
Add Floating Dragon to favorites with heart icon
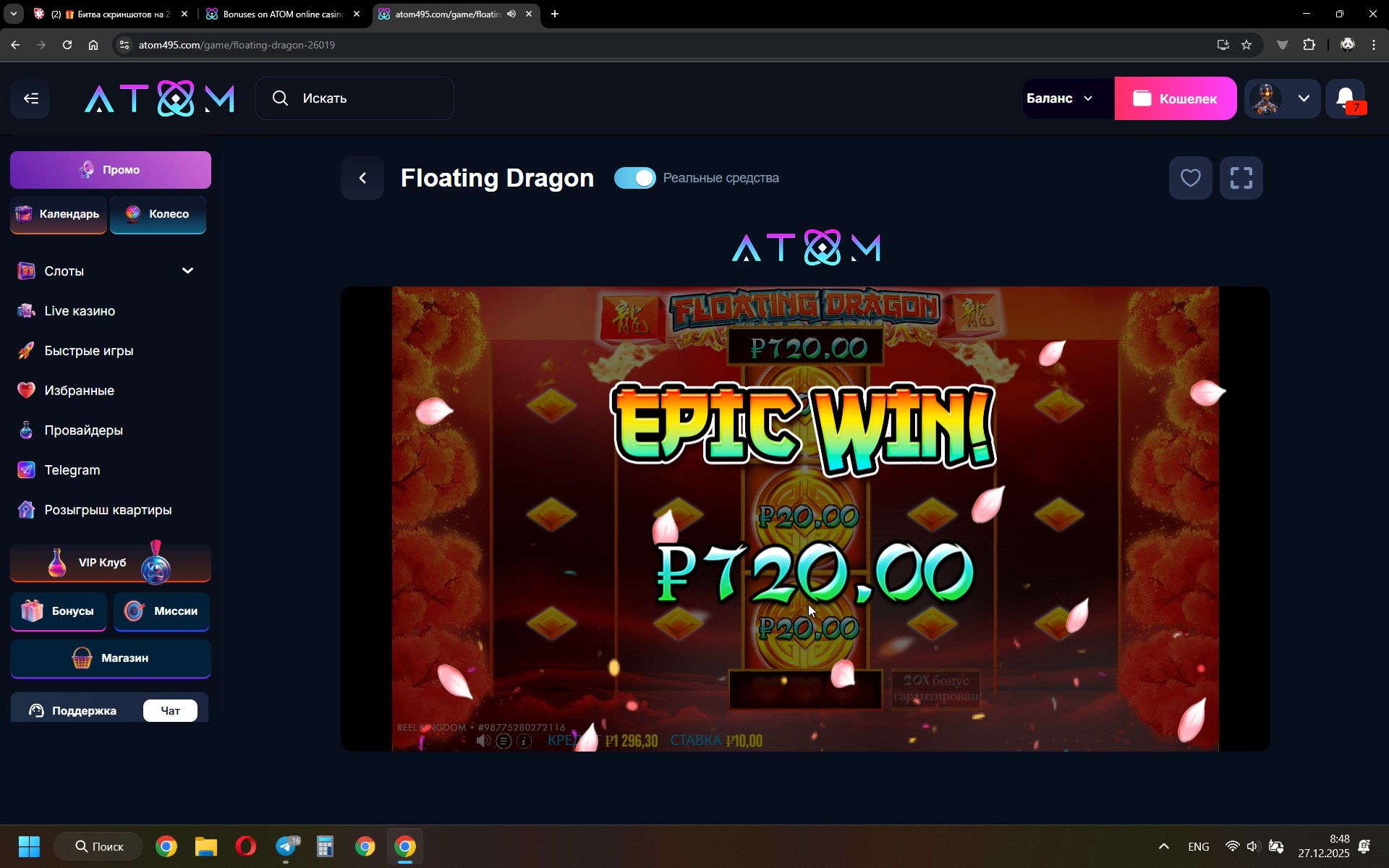point(1190,178)
